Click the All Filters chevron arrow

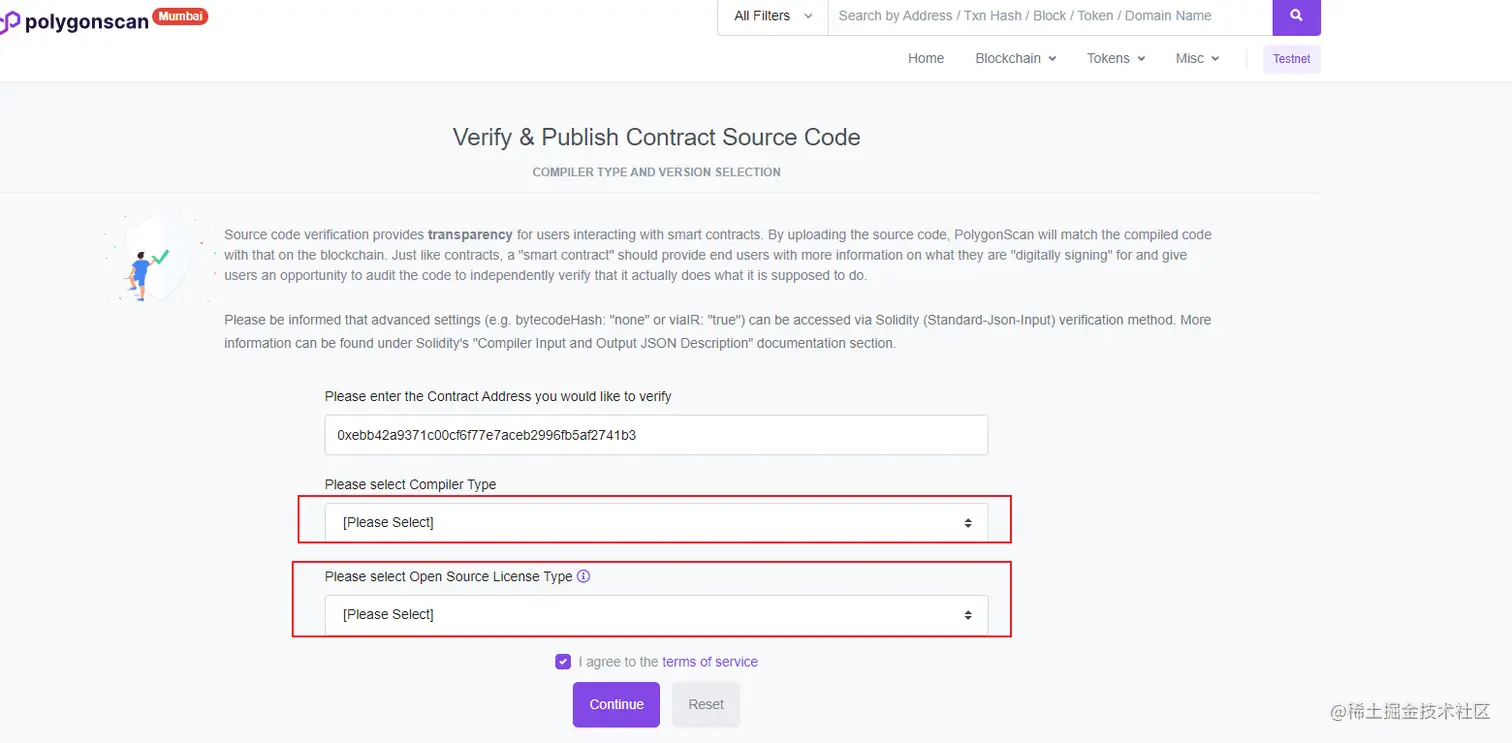(808, 16)
